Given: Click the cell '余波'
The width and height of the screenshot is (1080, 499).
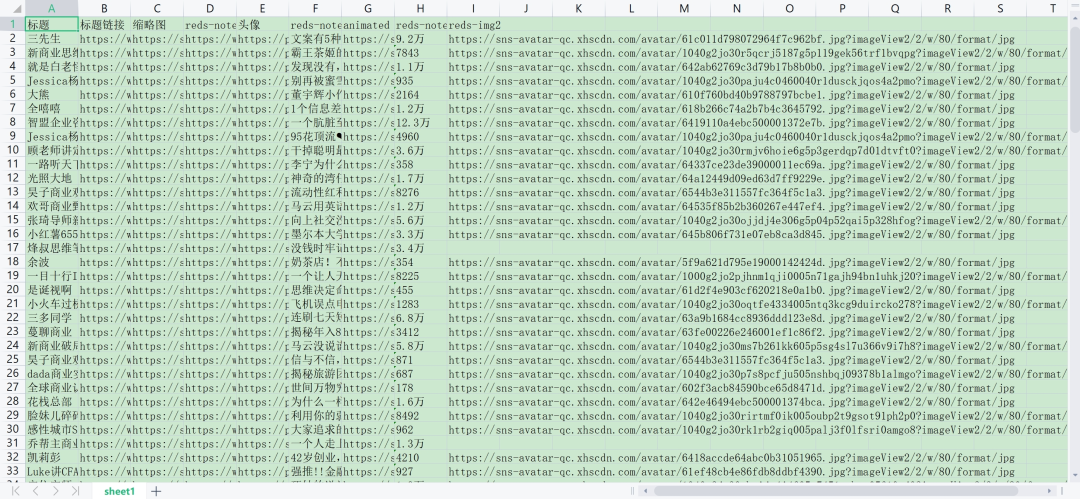Looking at the screenshot, I should pyautogui.click(x=52, y=262).
